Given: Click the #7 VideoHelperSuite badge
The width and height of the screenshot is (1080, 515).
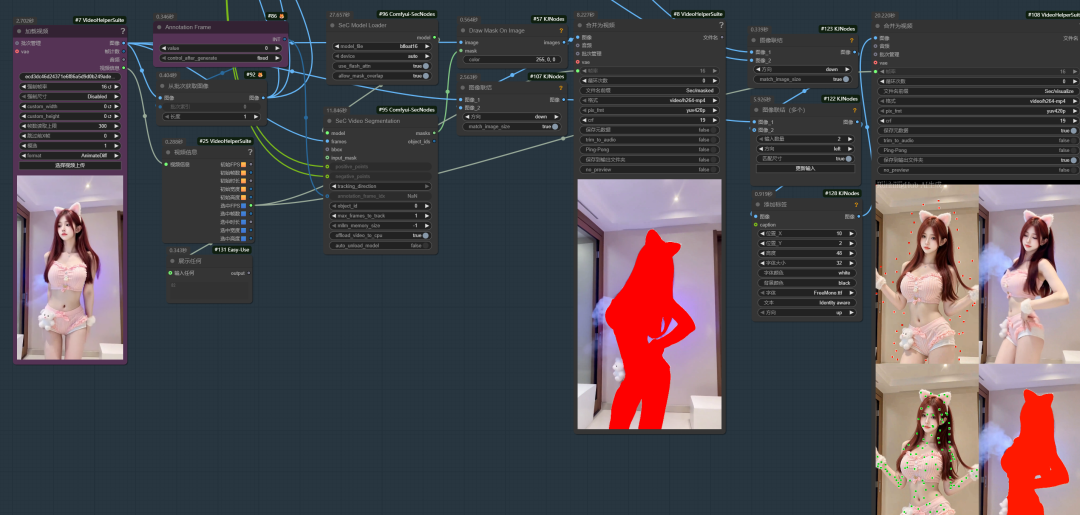Looking at the screenshot, I should 99,20.
